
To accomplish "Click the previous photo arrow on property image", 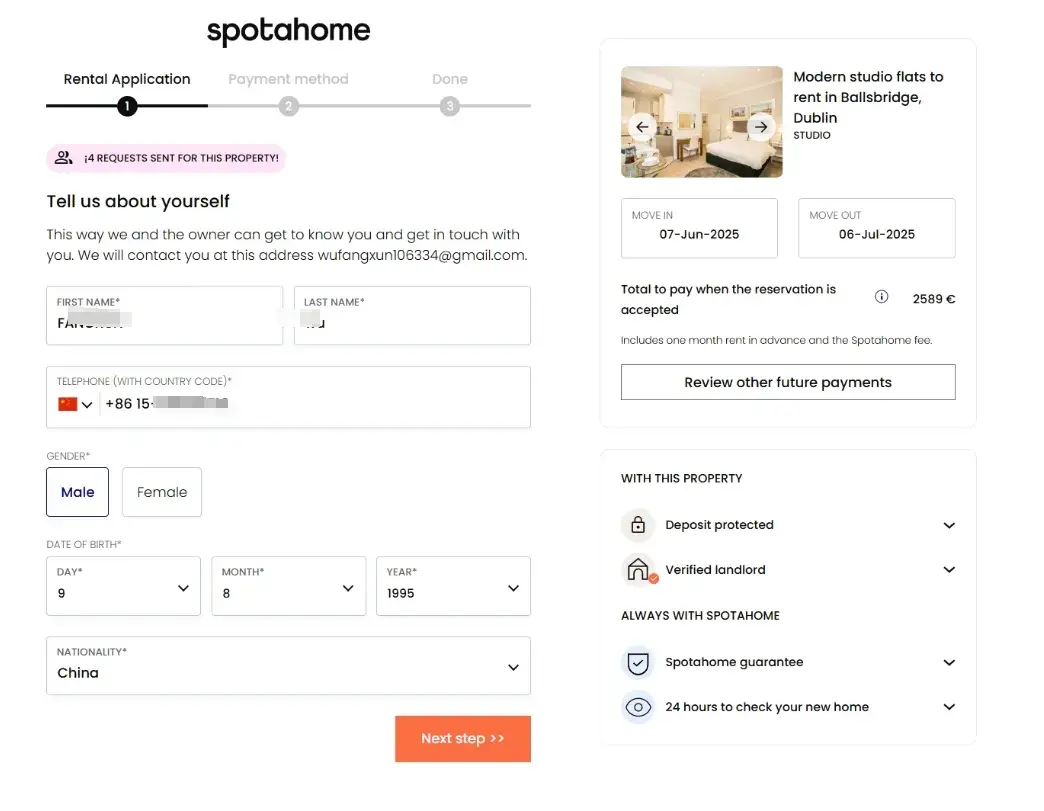I will (x=642, y=127).
